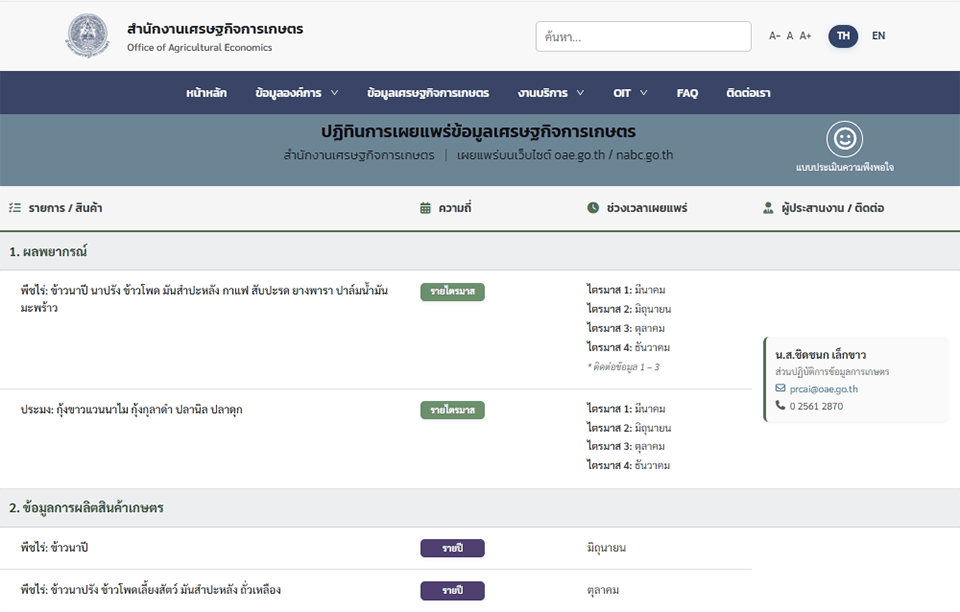
Task: Click the phone icon next to 0 2561 2870
Action: (x=780, y=405)
